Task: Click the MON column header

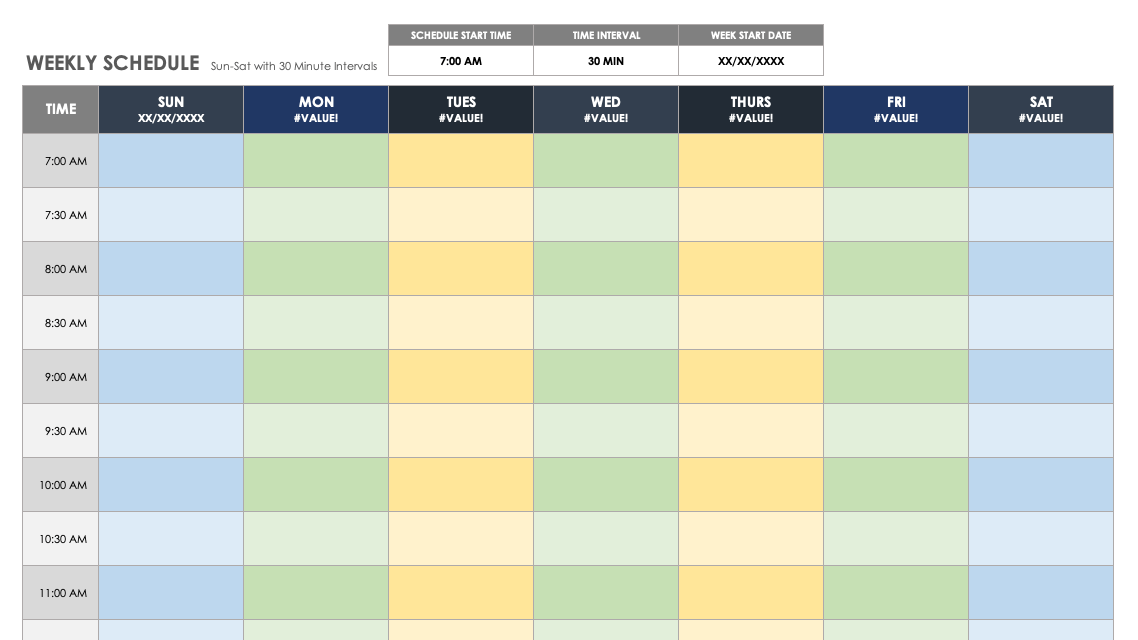Action: (x=316, y=109)
